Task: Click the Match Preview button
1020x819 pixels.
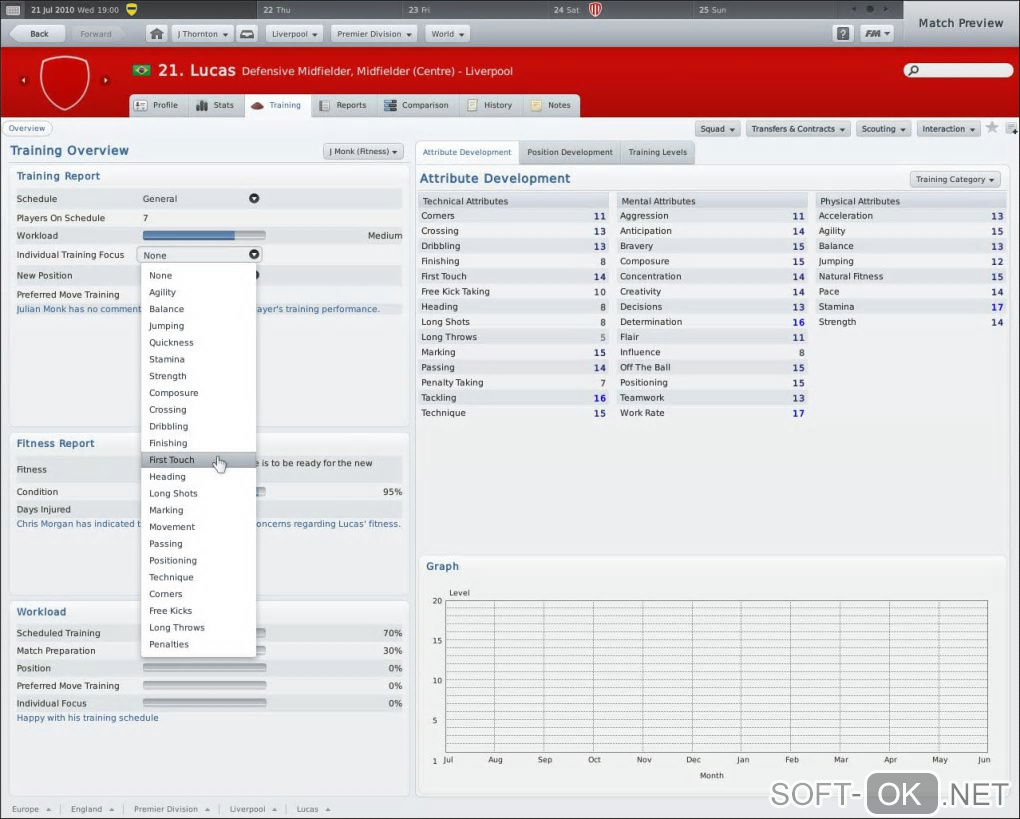Action: [961, 23]
